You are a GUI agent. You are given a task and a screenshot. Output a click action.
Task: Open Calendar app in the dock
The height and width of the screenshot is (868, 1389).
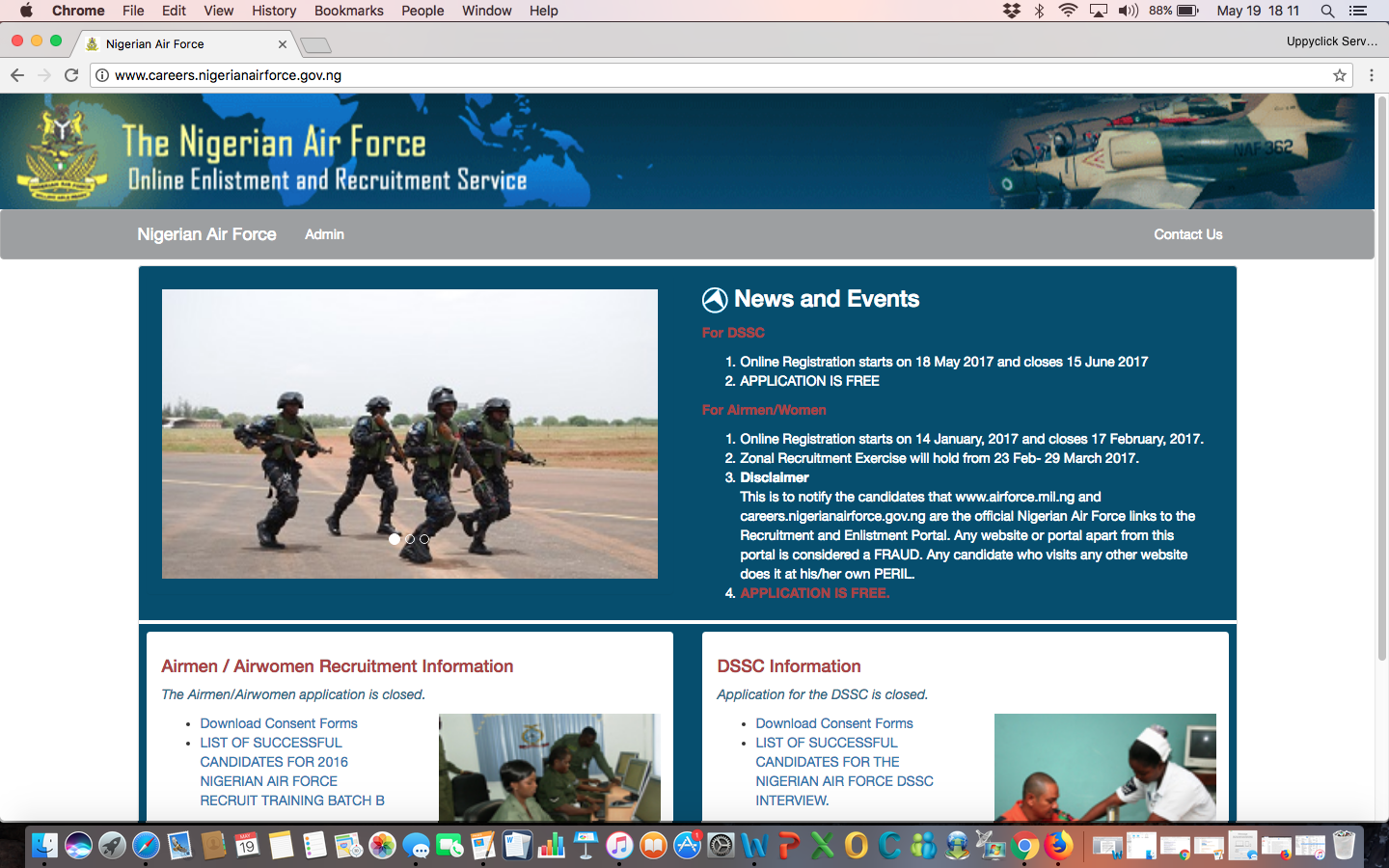(x=247, y=846)
